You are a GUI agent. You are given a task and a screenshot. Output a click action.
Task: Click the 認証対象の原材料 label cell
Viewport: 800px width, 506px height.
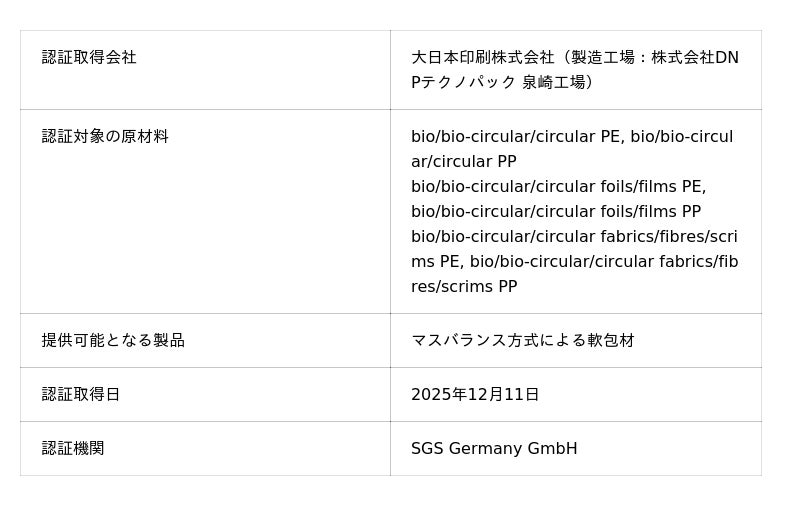pos(105,137)
